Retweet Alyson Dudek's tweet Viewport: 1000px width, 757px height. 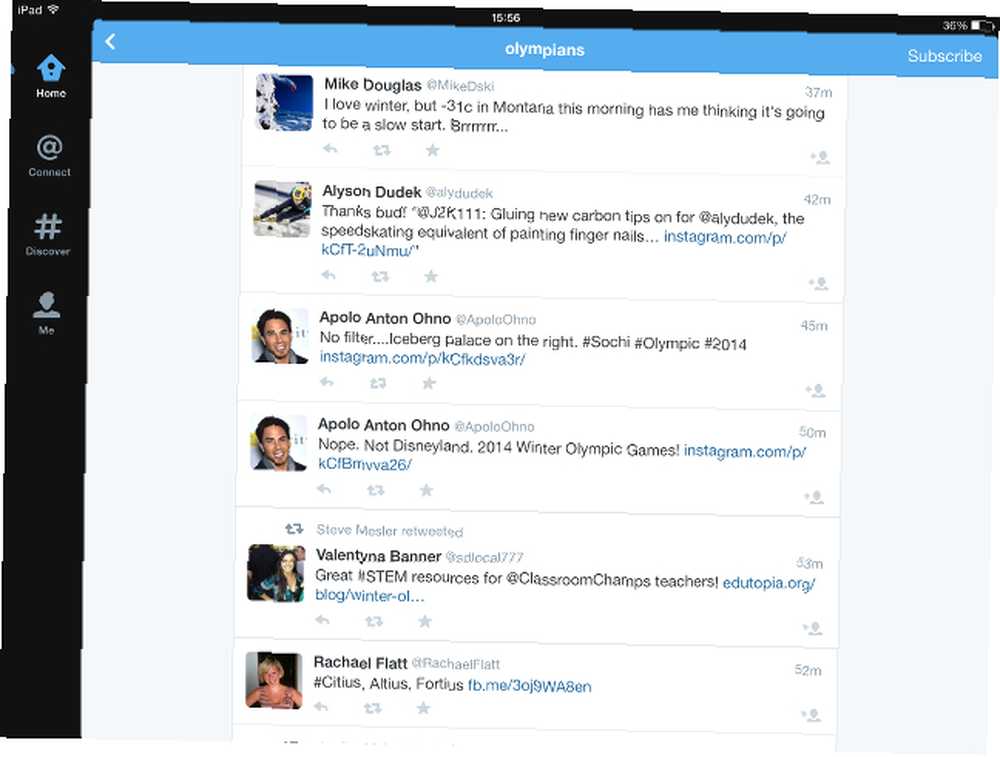click(x=380, y=276)
